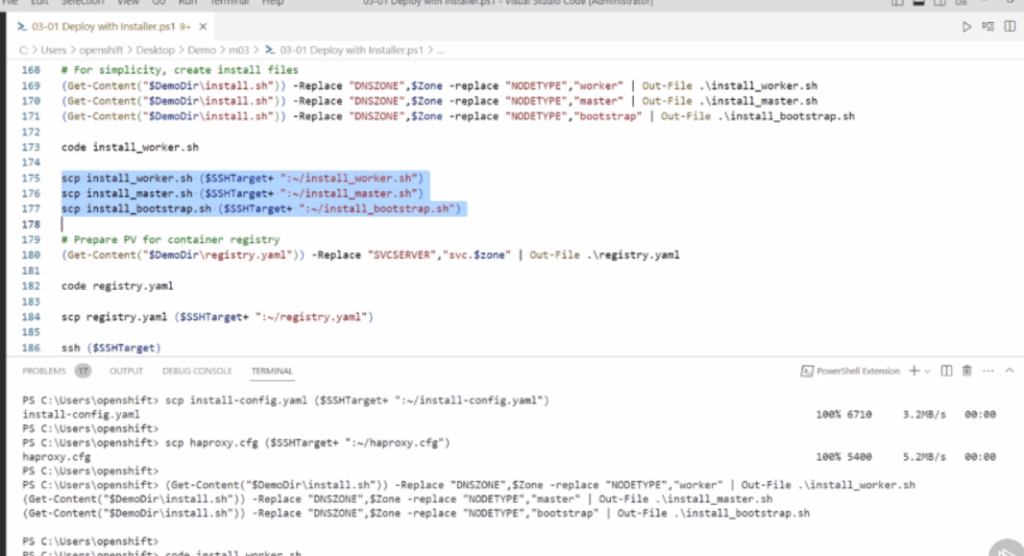This screenshot has height=556, width=1024.
Task: Split the editor to the right
Action: (x=1010, y=27)
